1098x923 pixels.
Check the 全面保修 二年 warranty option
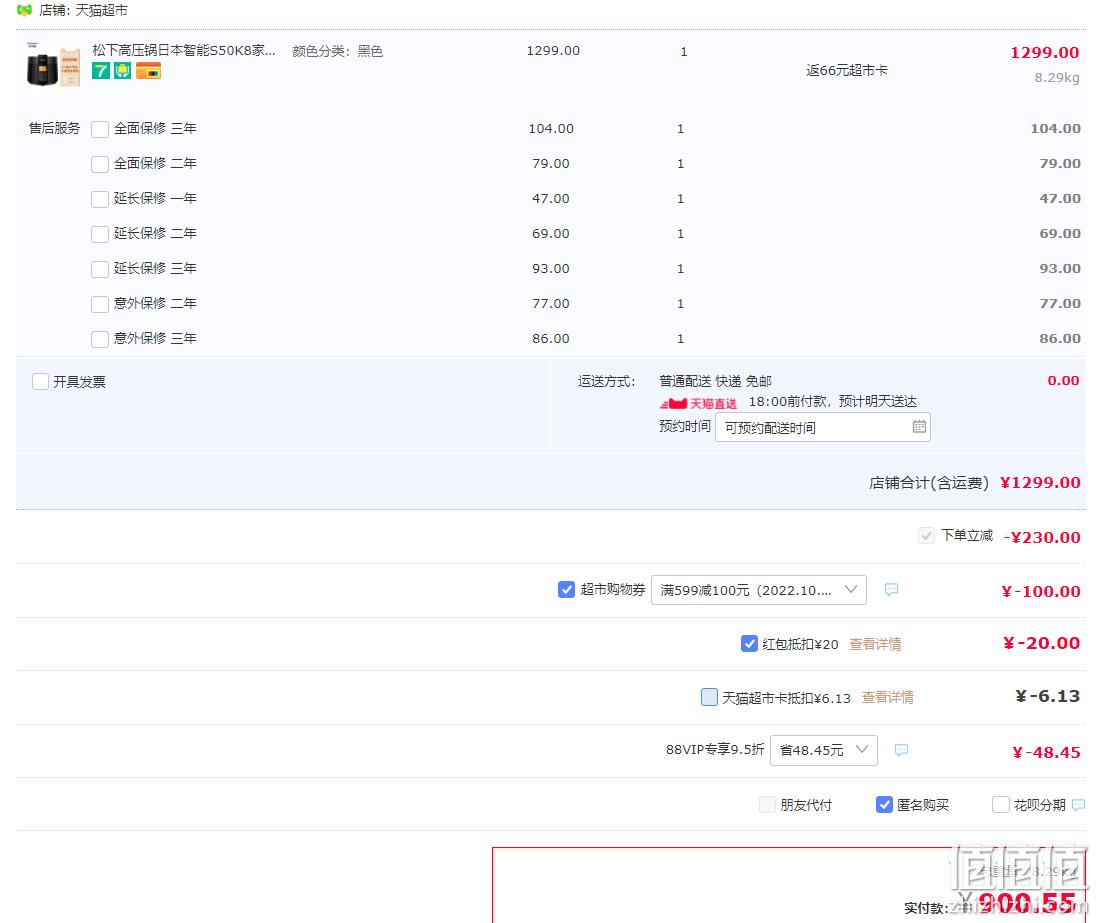click(100, 164)
